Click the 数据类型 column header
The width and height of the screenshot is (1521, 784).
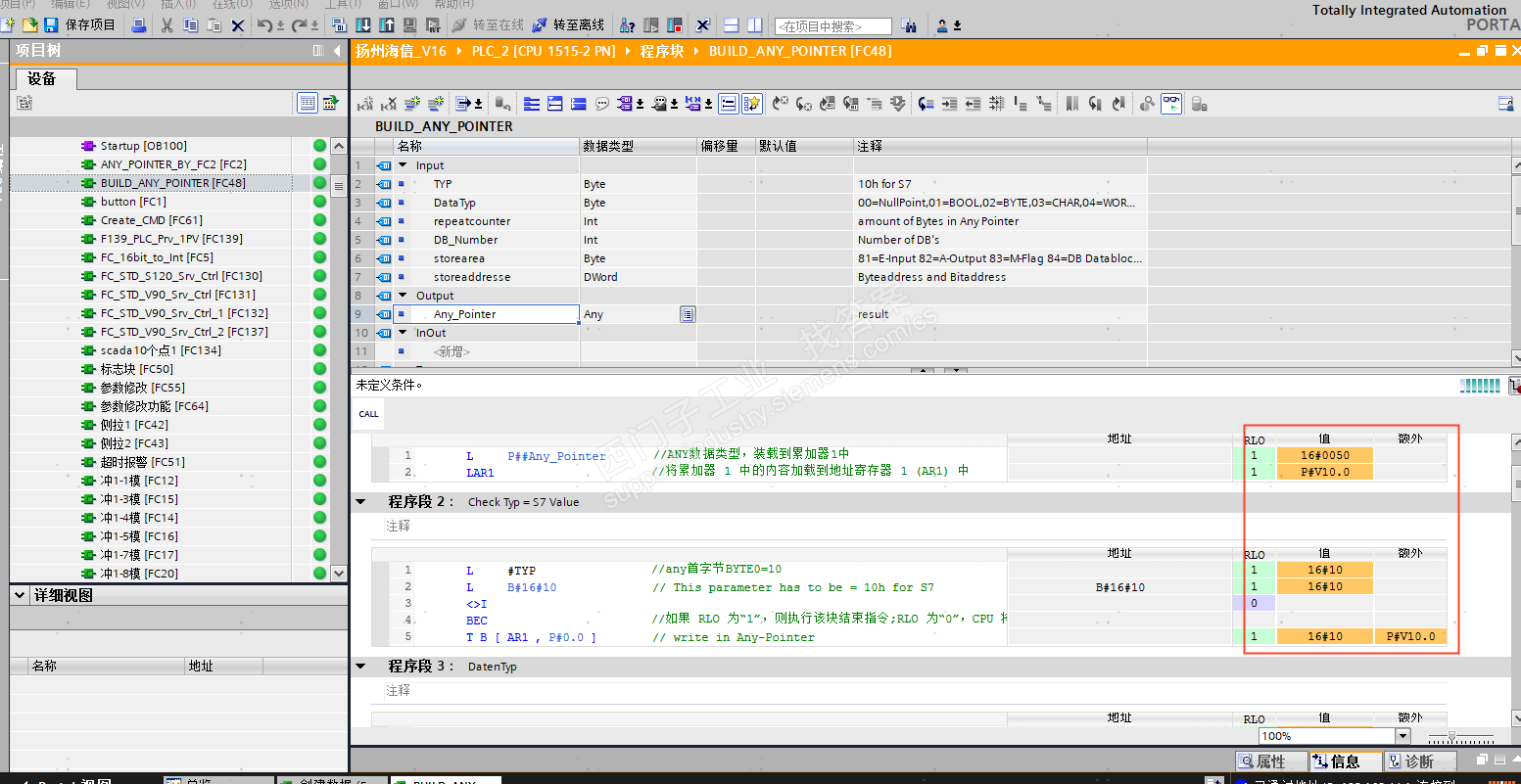point(639,146)
